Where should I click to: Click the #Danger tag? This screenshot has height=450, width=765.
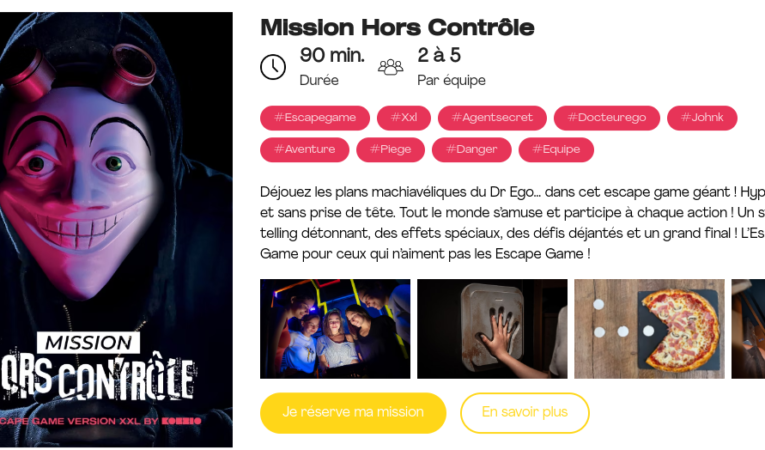[x=471, y=149]
